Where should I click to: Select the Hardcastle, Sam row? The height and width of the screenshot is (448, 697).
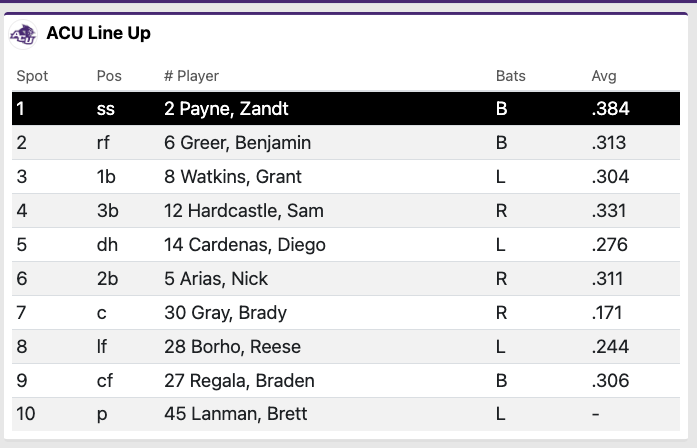coord(346,211)
